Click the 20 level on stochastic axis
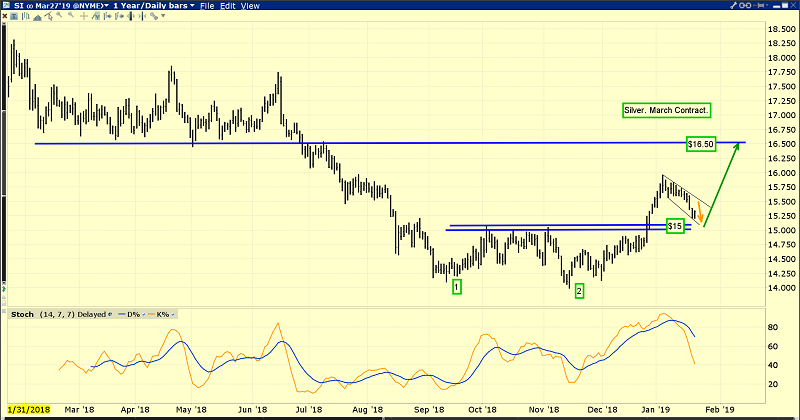Viewport: 800px width, 420px height. click(773, 384)
